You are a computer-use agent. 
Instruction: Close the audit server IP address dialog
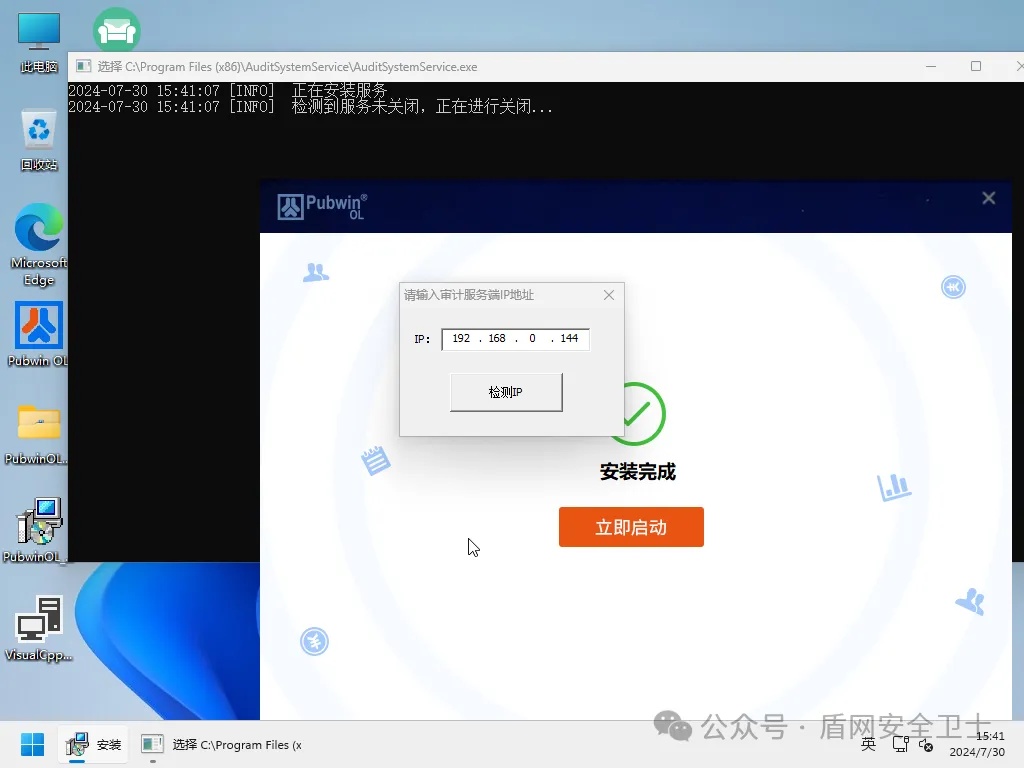coord(609,295)
